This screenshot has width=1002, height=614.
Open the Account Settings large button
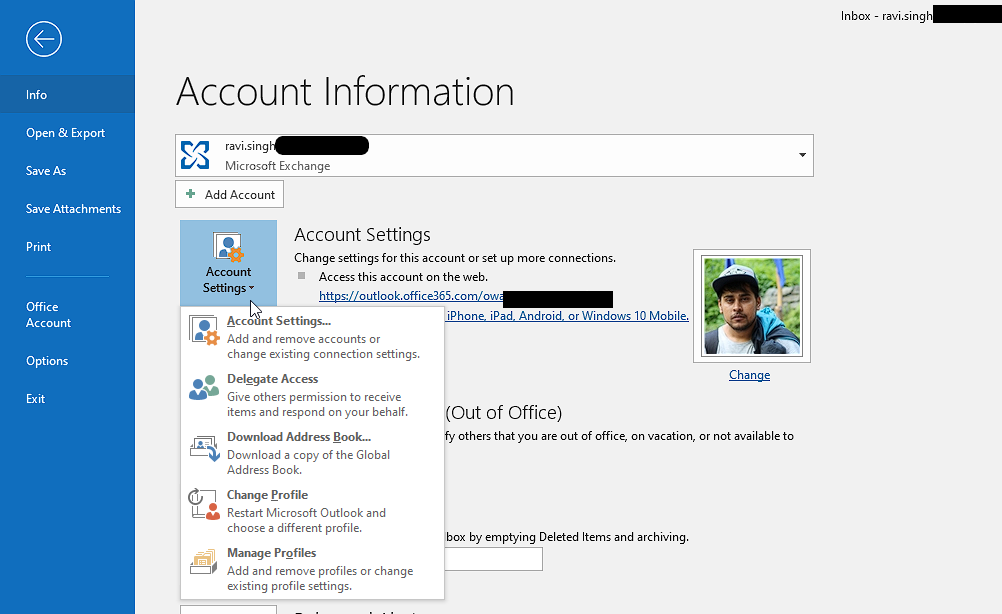(228, 263)
